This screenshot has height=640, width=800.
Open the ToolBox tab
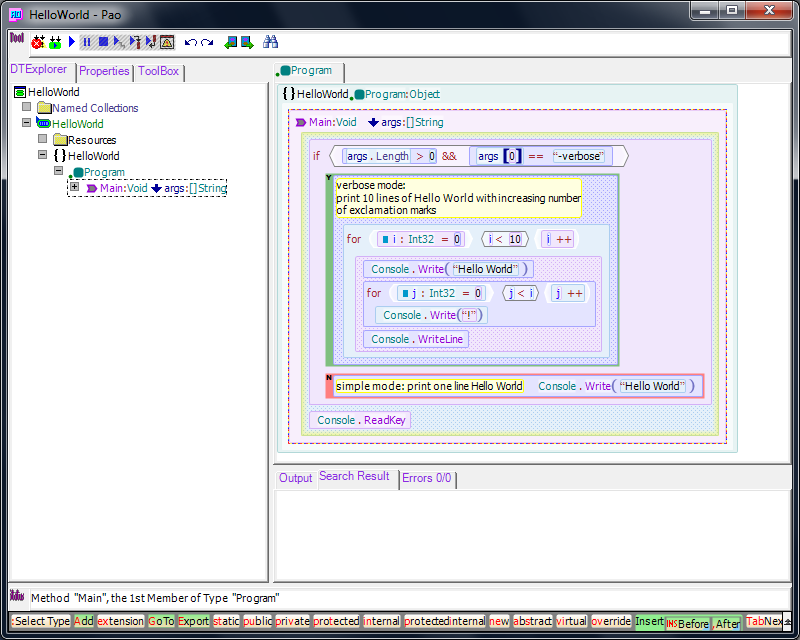[158, 71]
